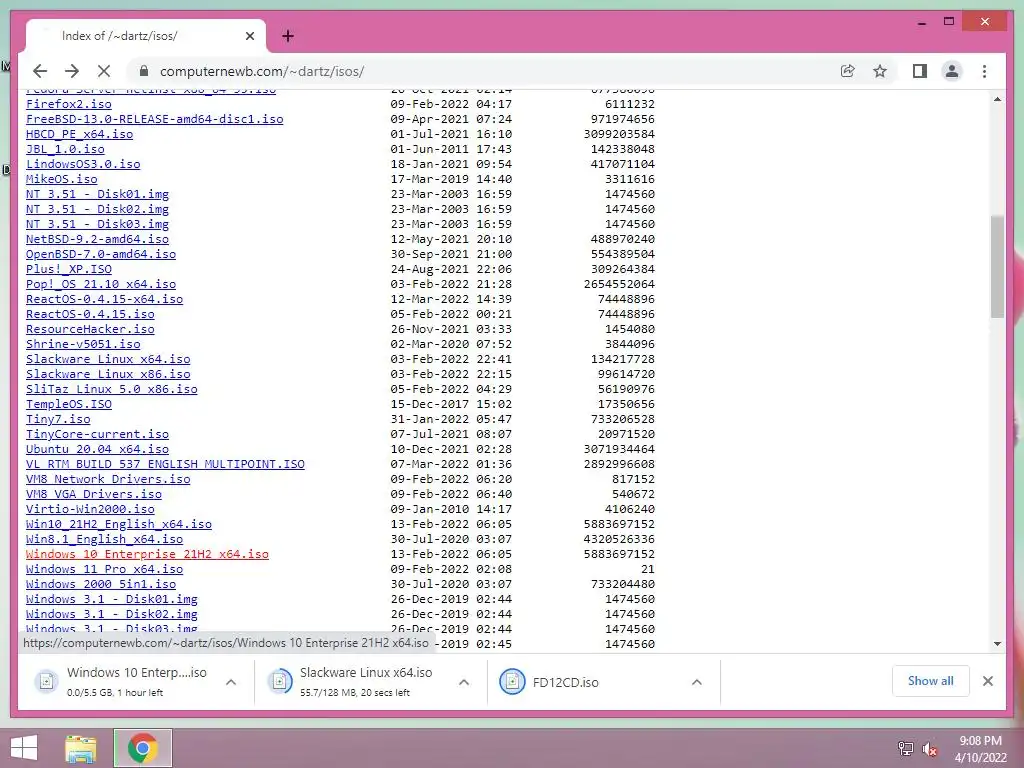Download Win10_21H2_English_x64.iso

click(x=119, y=524)
